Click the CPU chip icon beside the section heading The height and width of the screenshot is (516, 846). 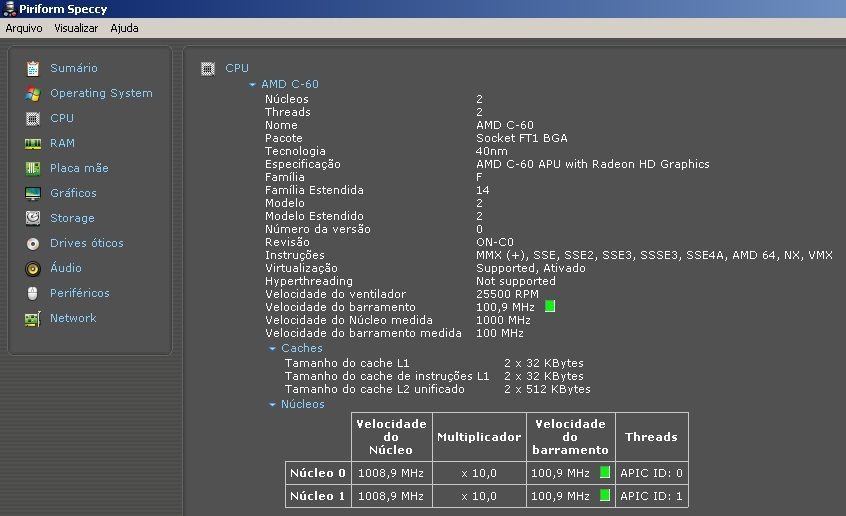click(x=208, y=69)
